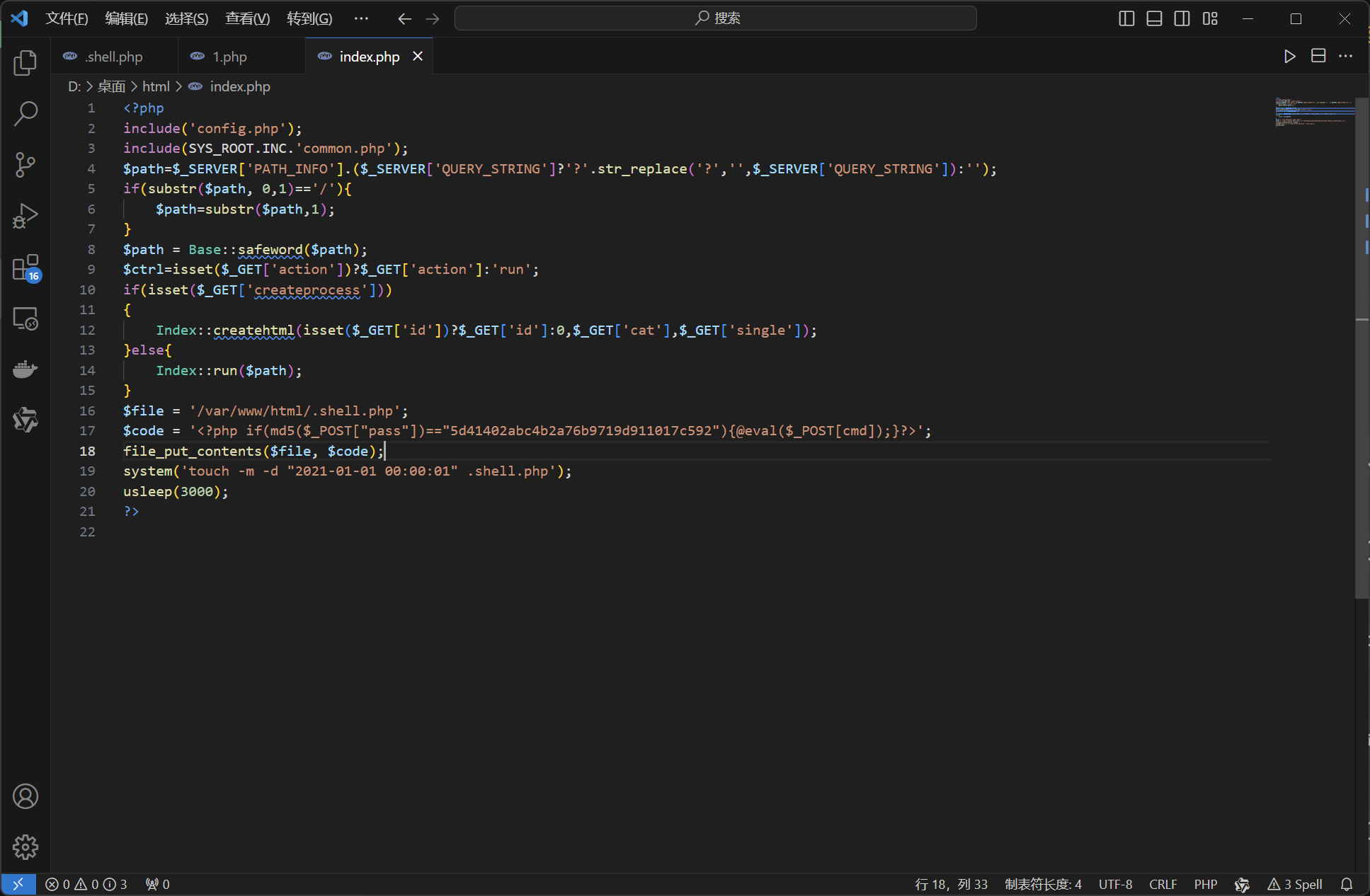Open the Run and Debug view
This screenshot has width=1370, height=896.
point(25,216)
